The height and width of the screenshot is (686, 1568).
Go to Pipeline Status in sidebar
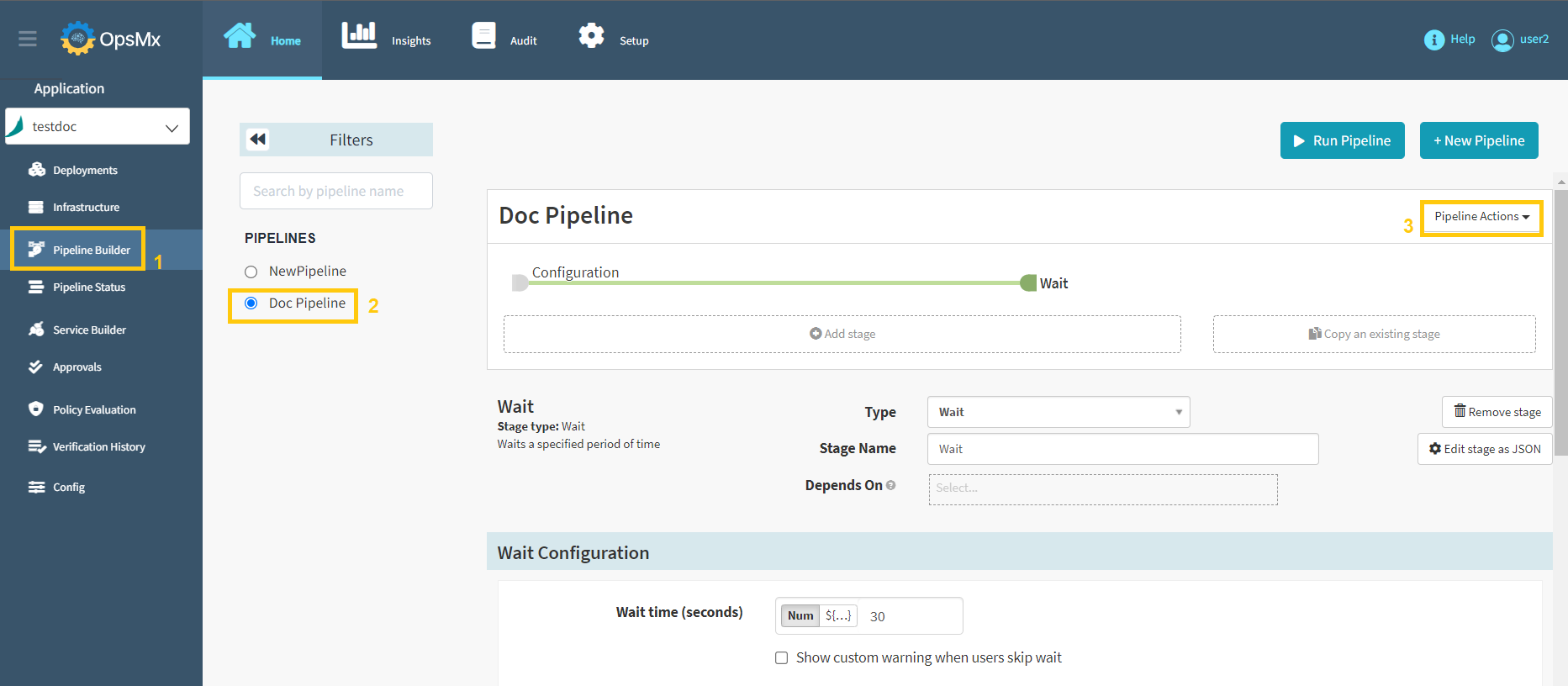tap(88, 288)
